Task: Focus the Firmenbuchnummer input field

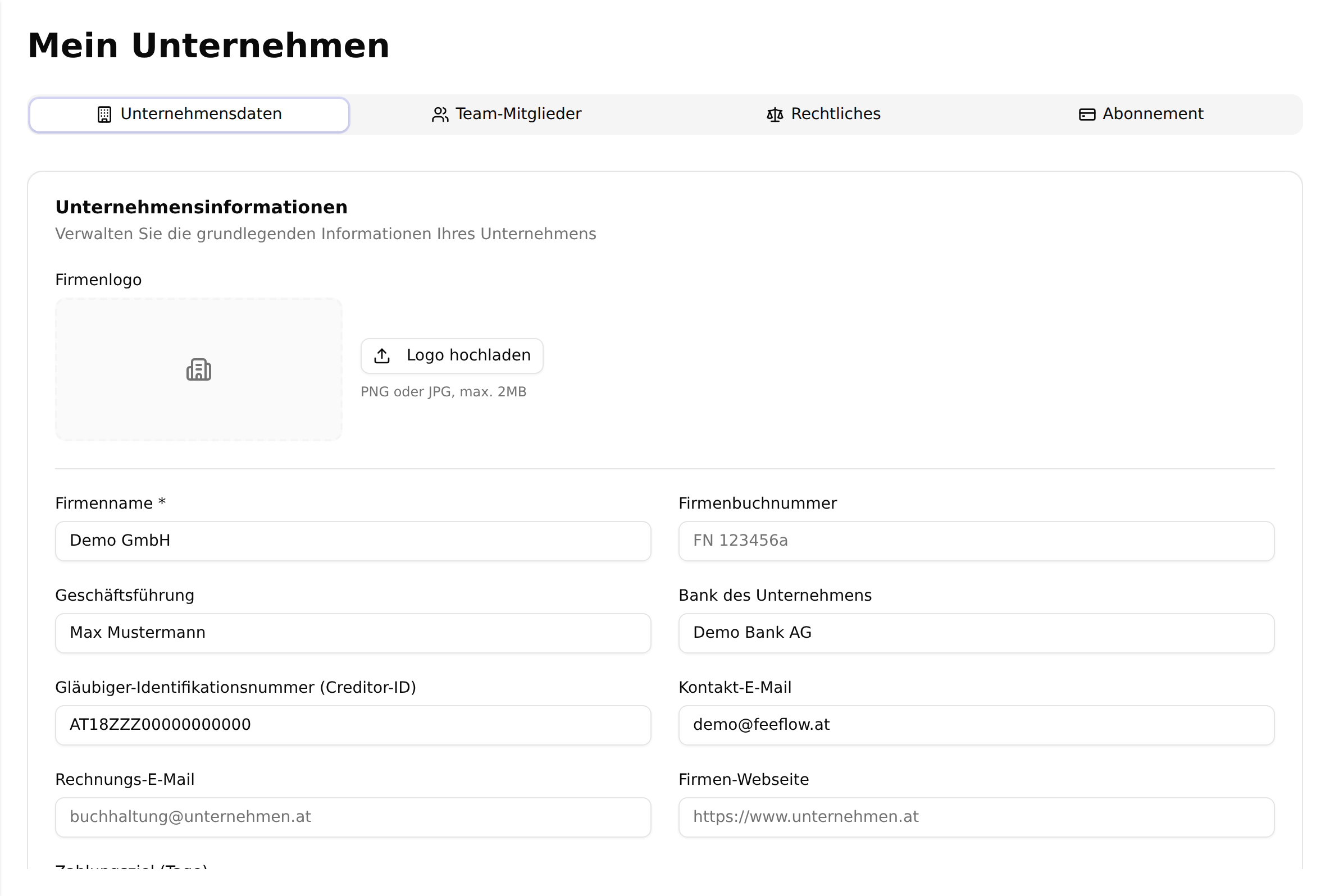Action: [976, 541]
